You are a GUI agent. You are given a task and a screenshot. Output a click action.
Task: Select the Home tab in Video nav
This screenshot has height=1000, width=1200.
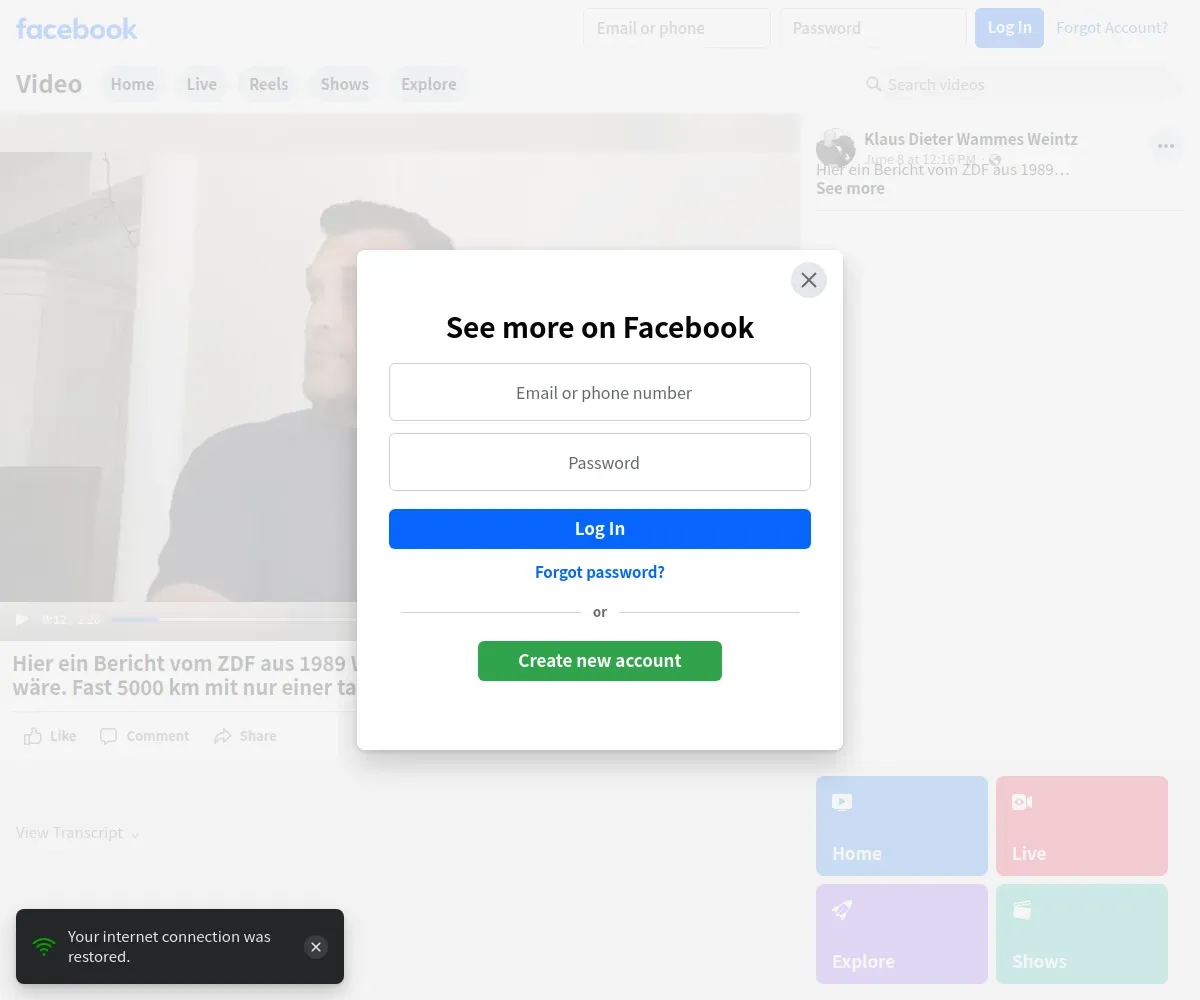click(133, 84)
